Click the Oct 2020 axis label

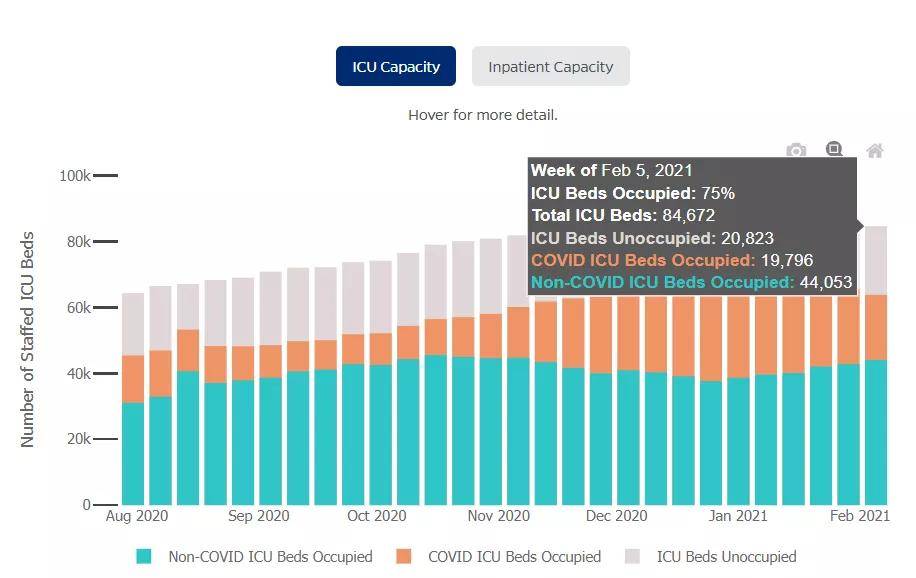tap(376, 516)
